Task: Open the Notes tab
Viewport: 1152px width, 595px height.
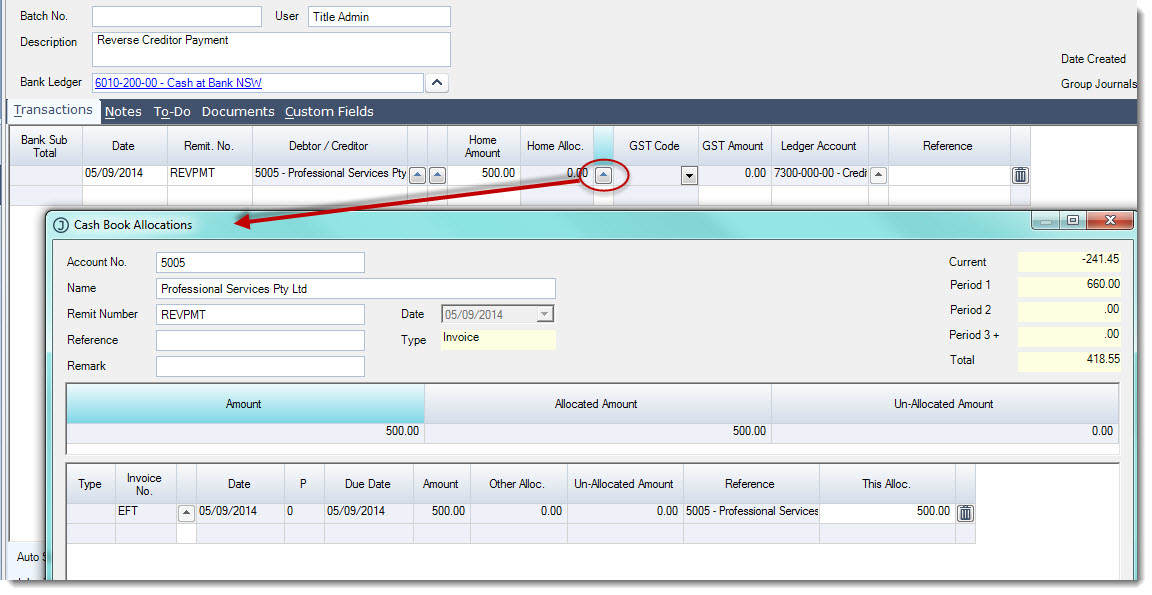Action: (123, 112)
